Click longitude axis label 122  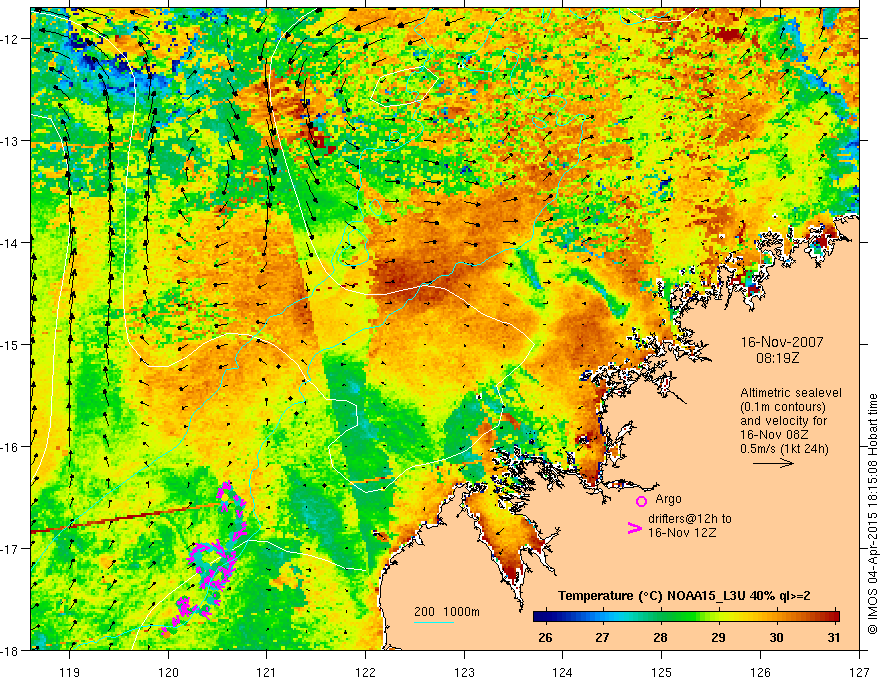click(365, 672)
